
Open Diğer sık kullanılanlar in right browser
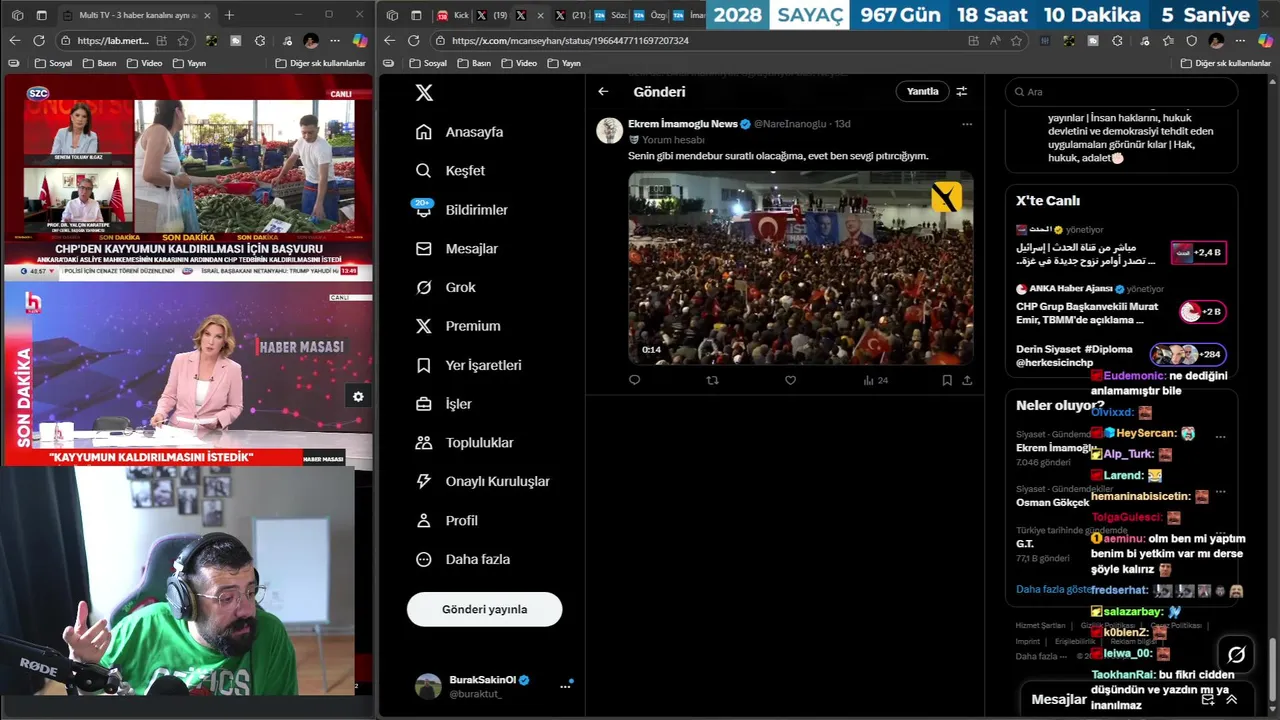1226,63
